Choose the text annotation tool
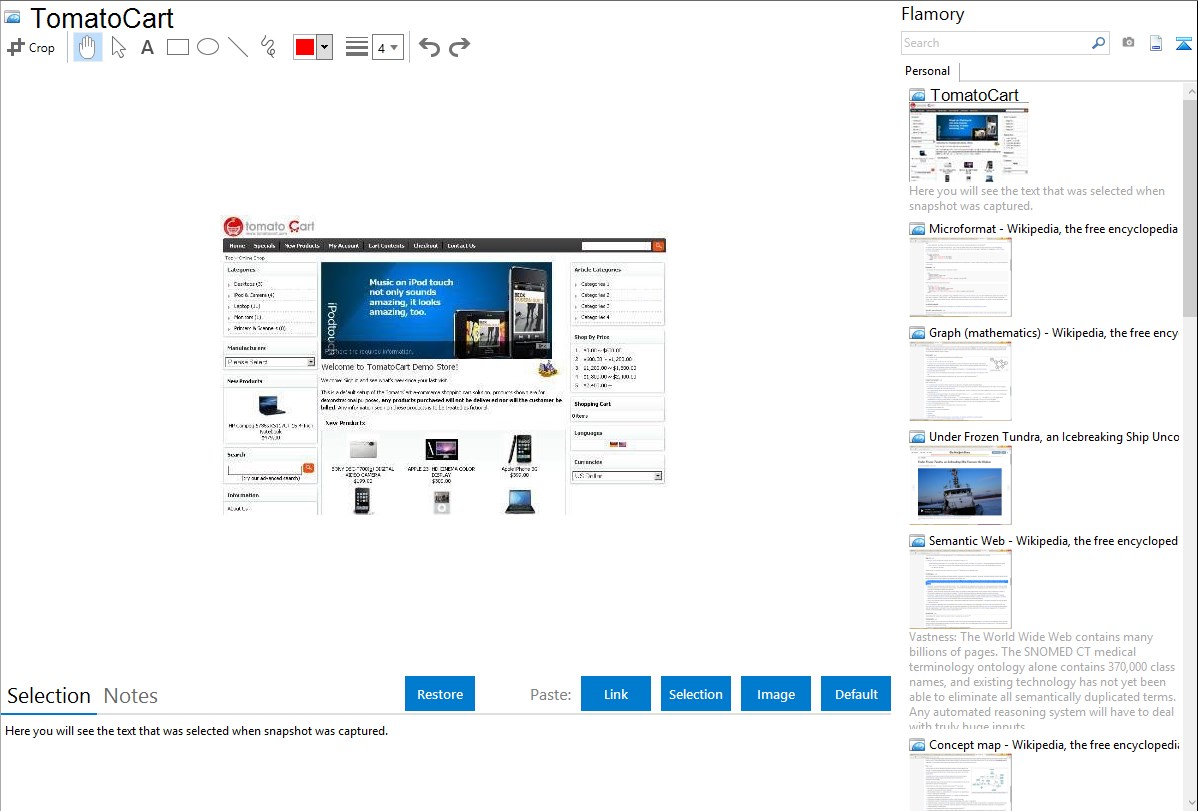Image resolution: width=1198 pixels, height=811 pixels. click(147, 47)
